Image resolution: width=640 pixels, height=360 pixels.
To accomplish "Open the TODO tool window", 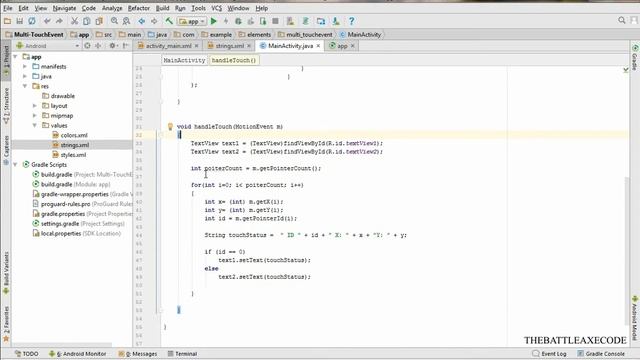I will pyautogui.click(x=27, y=354).
